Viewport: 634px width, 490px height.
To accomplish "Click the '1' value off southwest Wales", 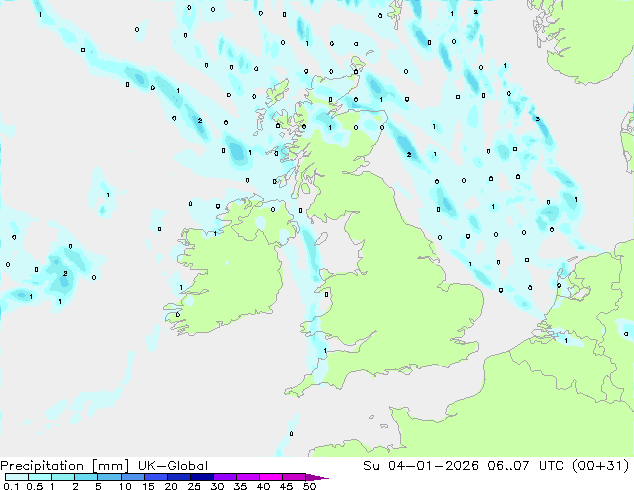I will [325, 351].
